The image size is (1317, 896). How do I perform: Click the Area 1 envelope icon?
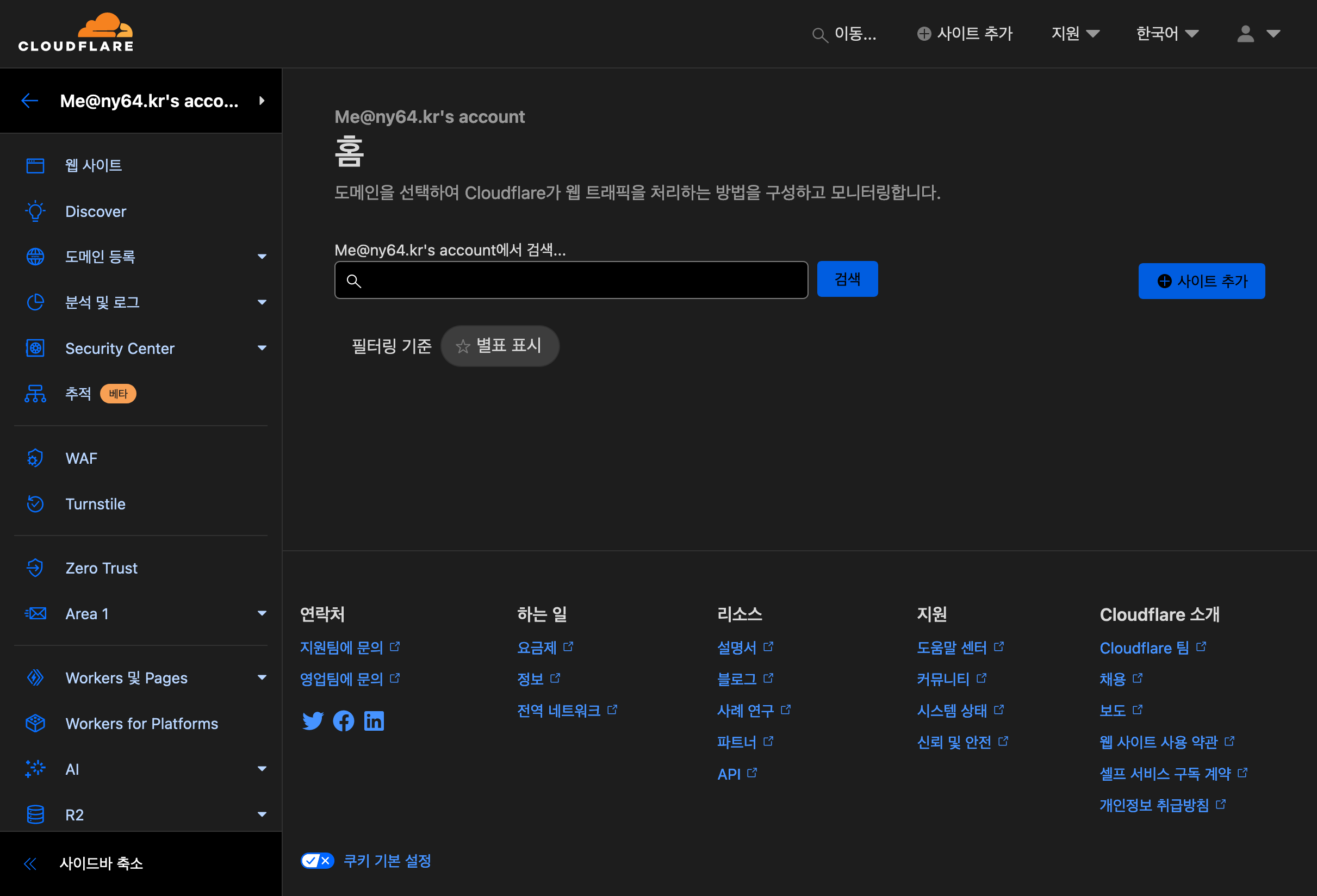[35, 613]
